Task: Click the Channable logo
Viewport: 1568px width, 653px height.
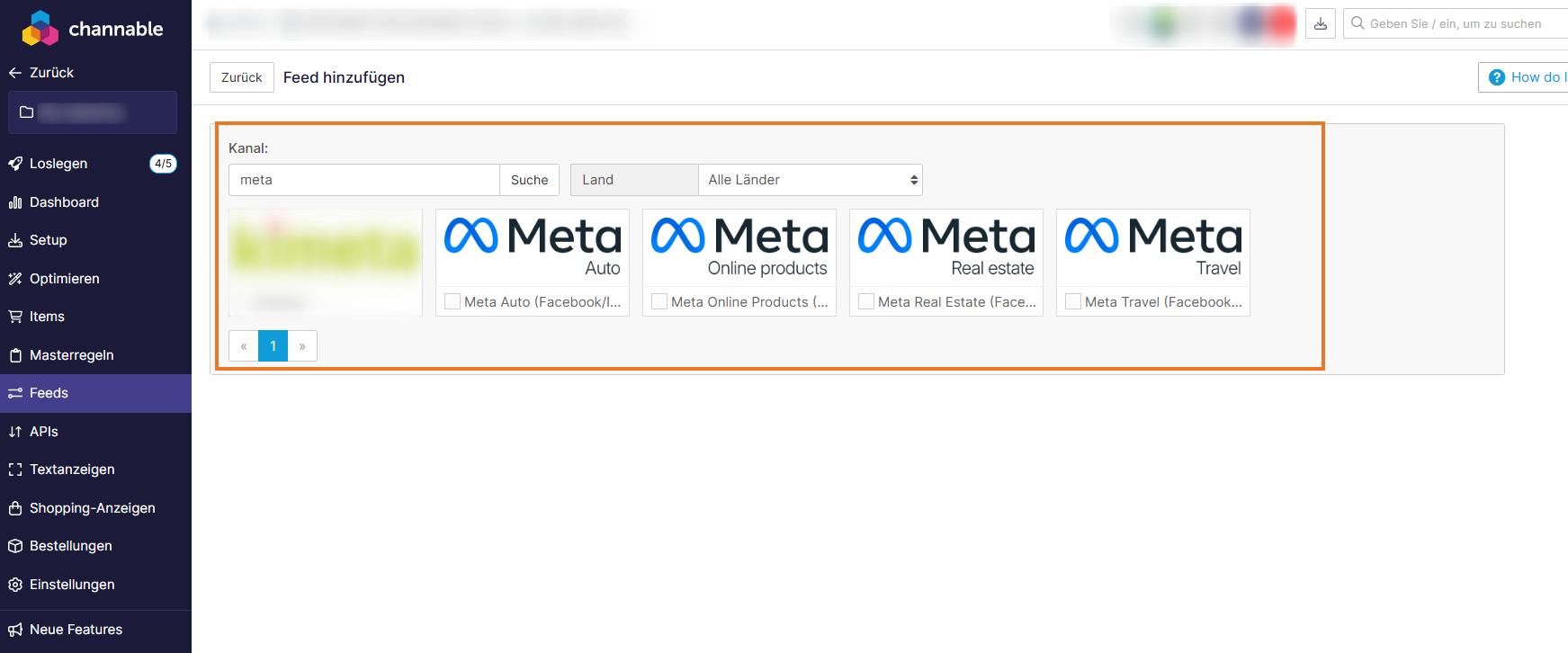Action: click(x=92, y=29)
